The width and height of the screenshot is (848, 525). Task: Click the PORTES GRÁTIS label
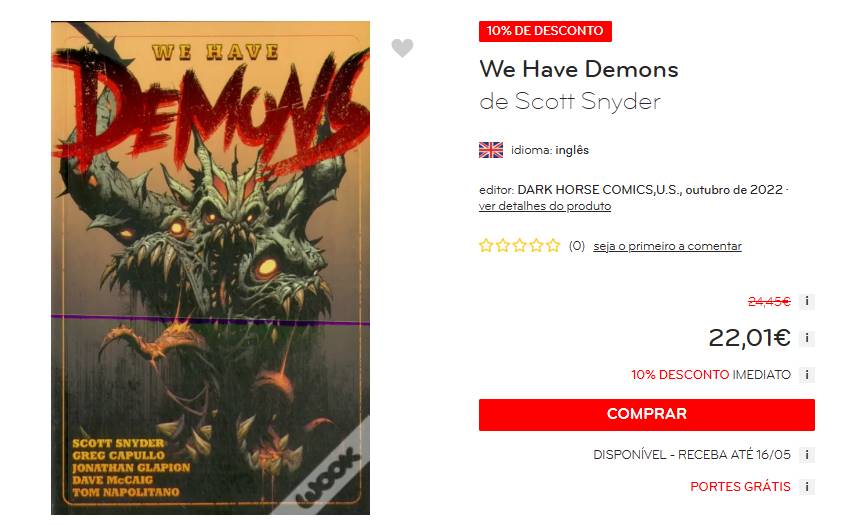point(740,487)
